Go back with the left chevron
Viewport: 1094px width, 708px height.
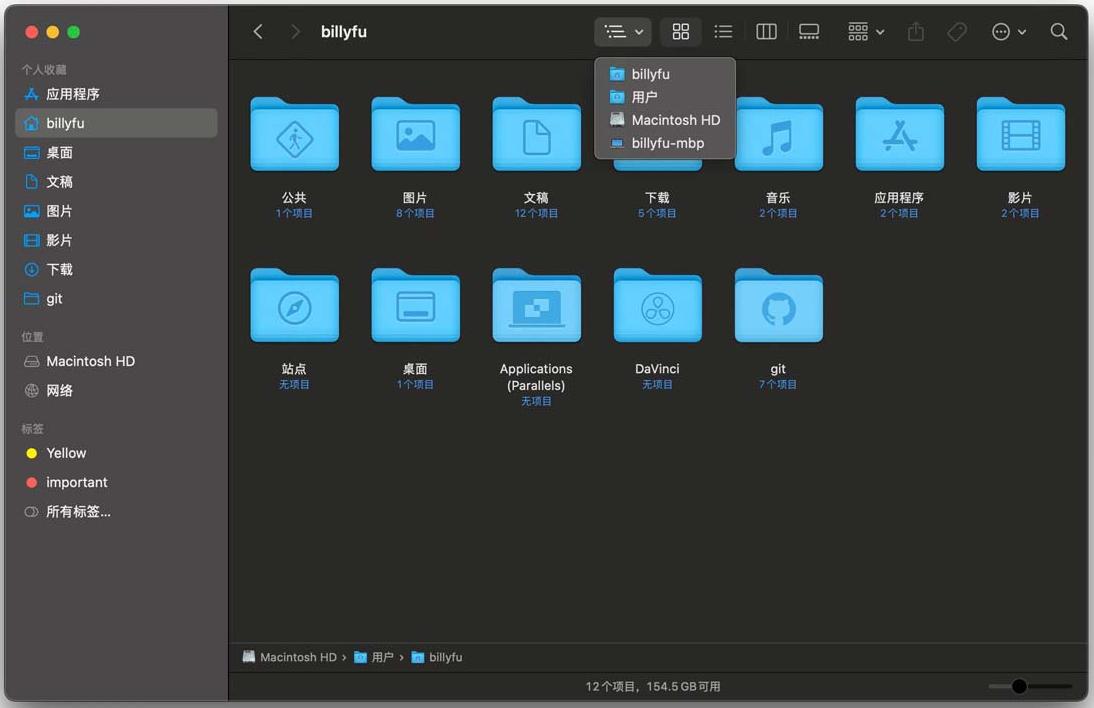(x=258, y=32)
